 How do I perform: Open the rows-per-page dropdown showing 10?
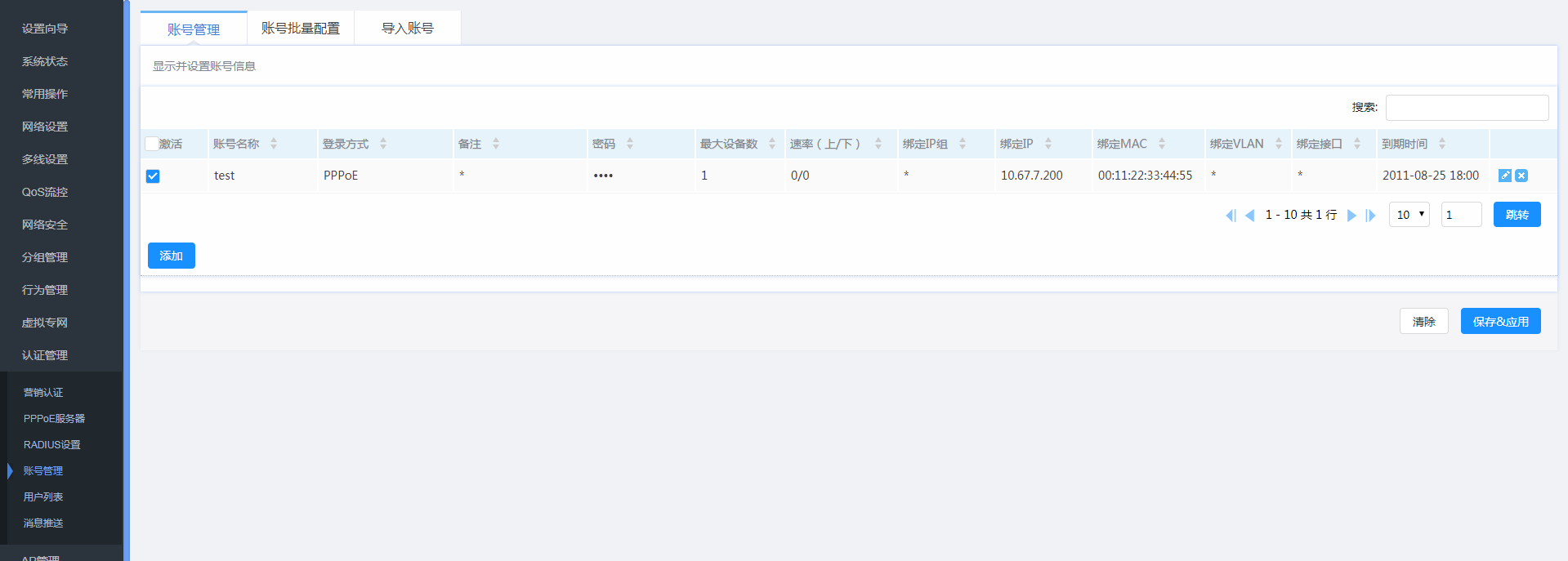[x=1409, y=215]
